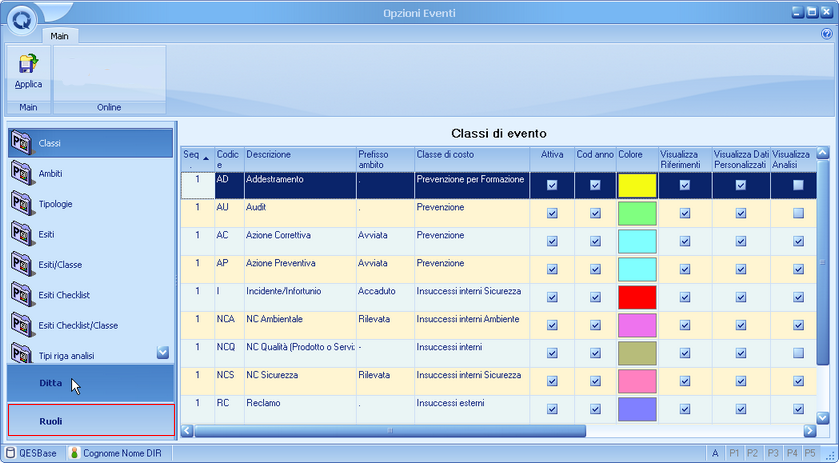The height and width of the screenshot is (463, 839).
Task: Click the horizontal scrollbar left arrow
Action: click(x=187, y=430)
